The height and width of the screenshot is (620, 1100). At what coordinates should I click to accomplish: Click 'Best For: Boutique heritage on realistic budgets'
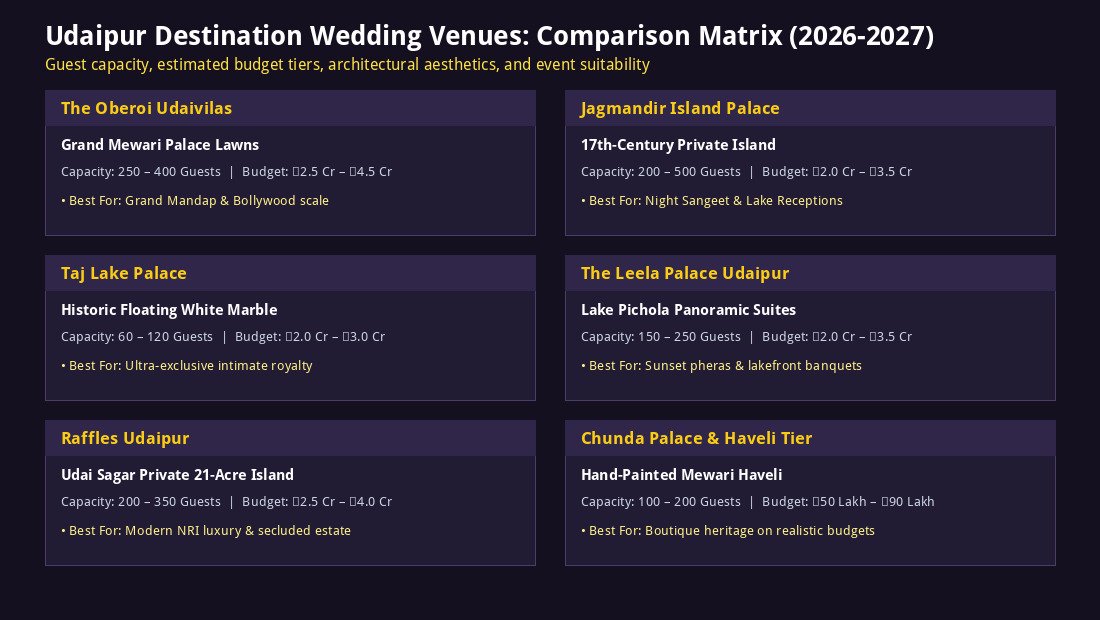[x=728, y=530]
